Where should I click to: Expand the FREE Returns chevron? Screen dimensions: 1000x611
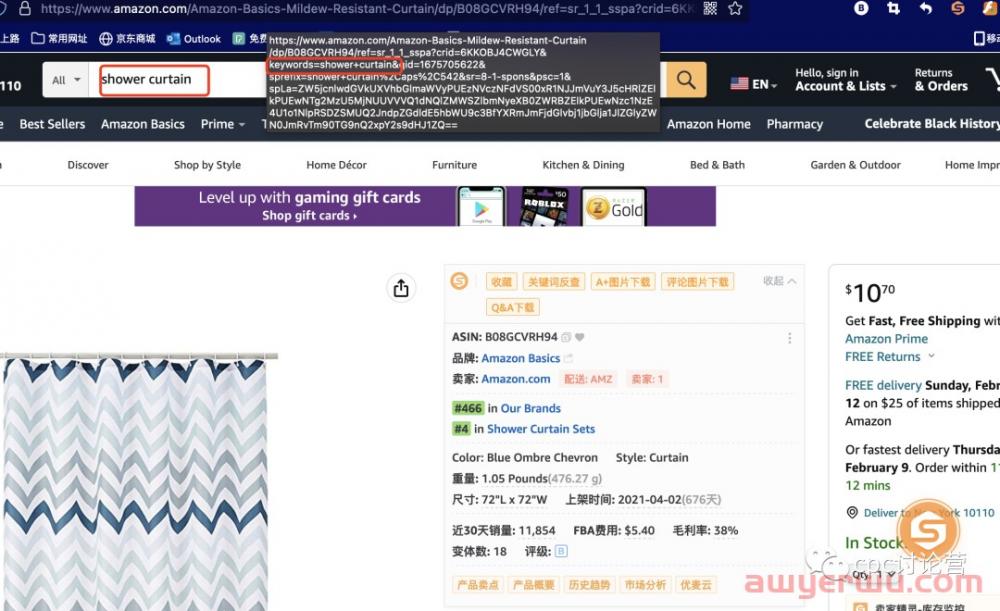931,356
